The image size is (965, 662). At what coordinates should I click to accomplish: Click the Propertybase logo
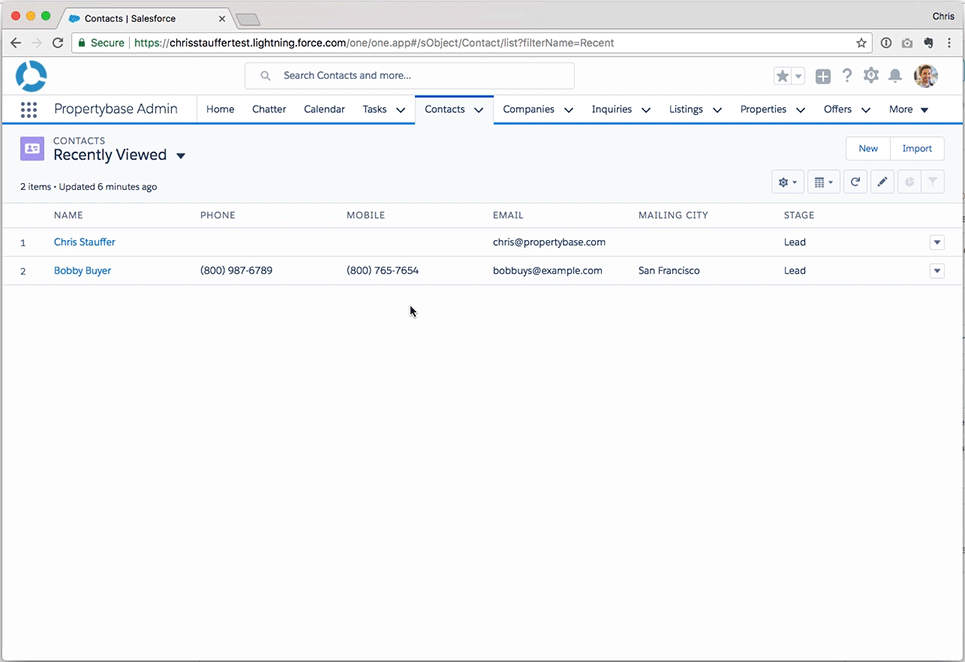point(31,76)
